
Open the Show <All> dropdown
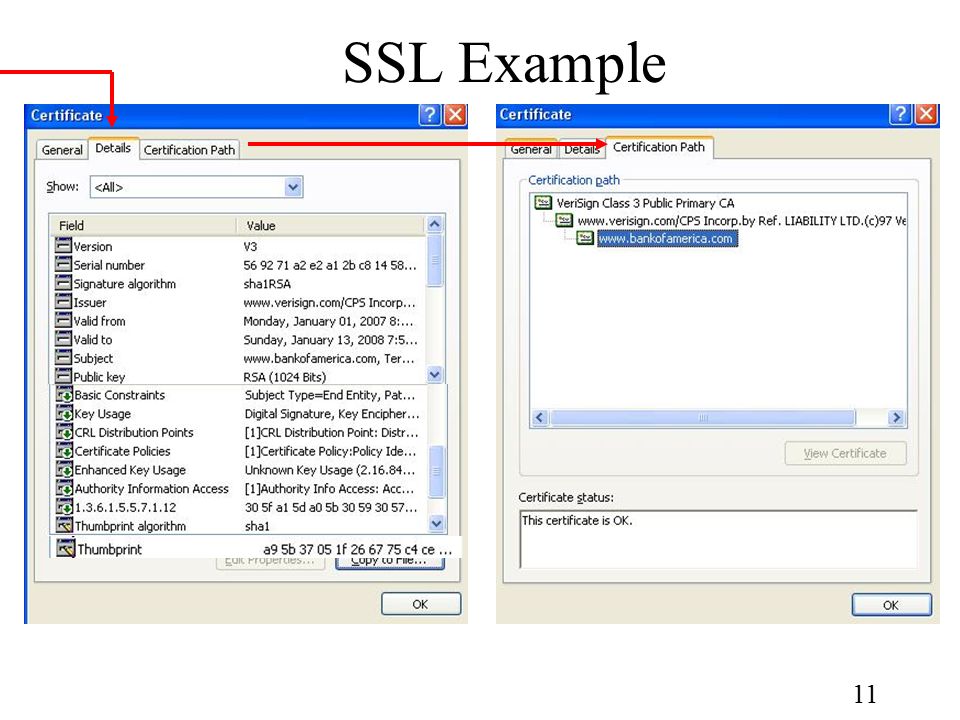click(x=293, y=187)
